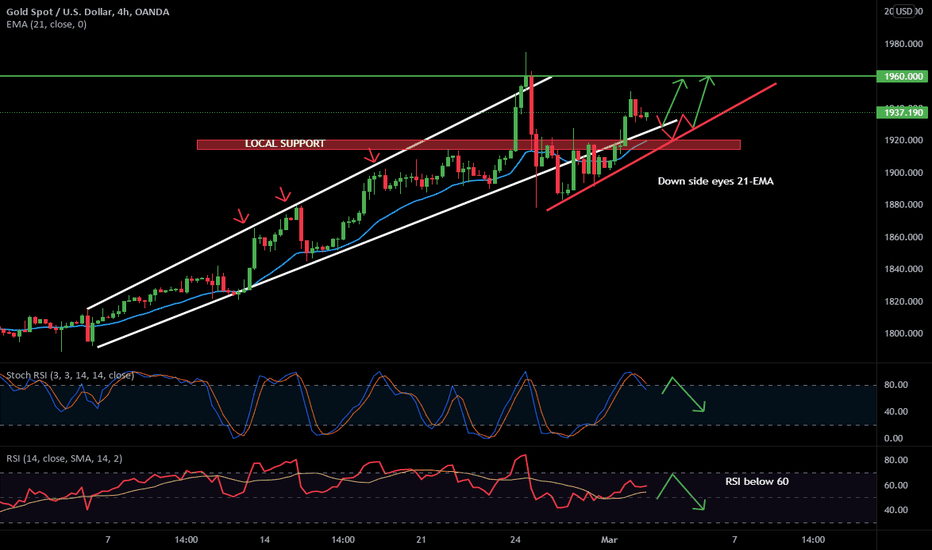Viewport: 932px width, 550px height.
Task: Click the 1980.000 price axis label
Action: pyautogui.click(x=903, y=44)
